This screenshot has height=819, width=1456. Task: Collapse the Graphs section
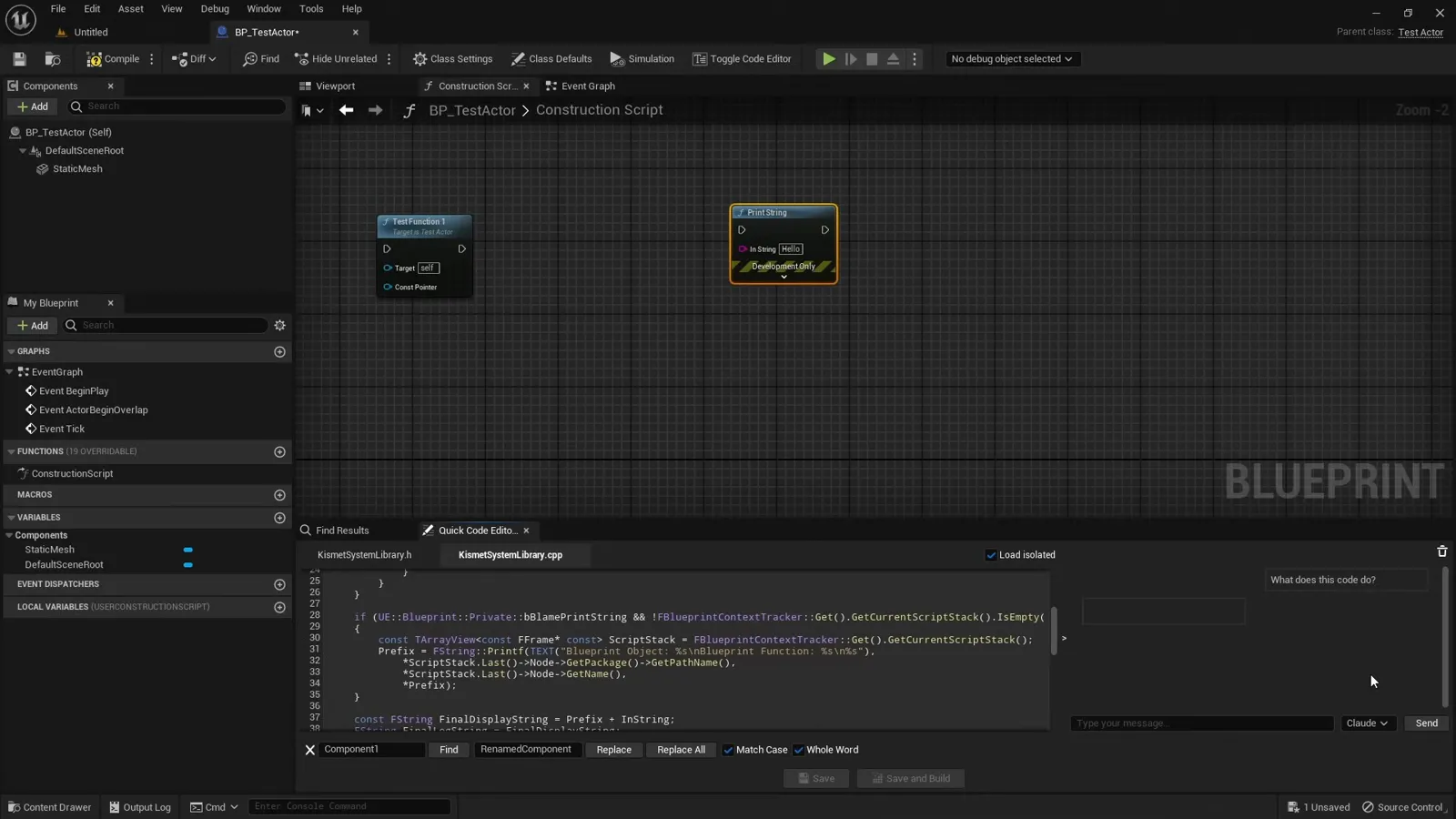(x=11, y=351)
